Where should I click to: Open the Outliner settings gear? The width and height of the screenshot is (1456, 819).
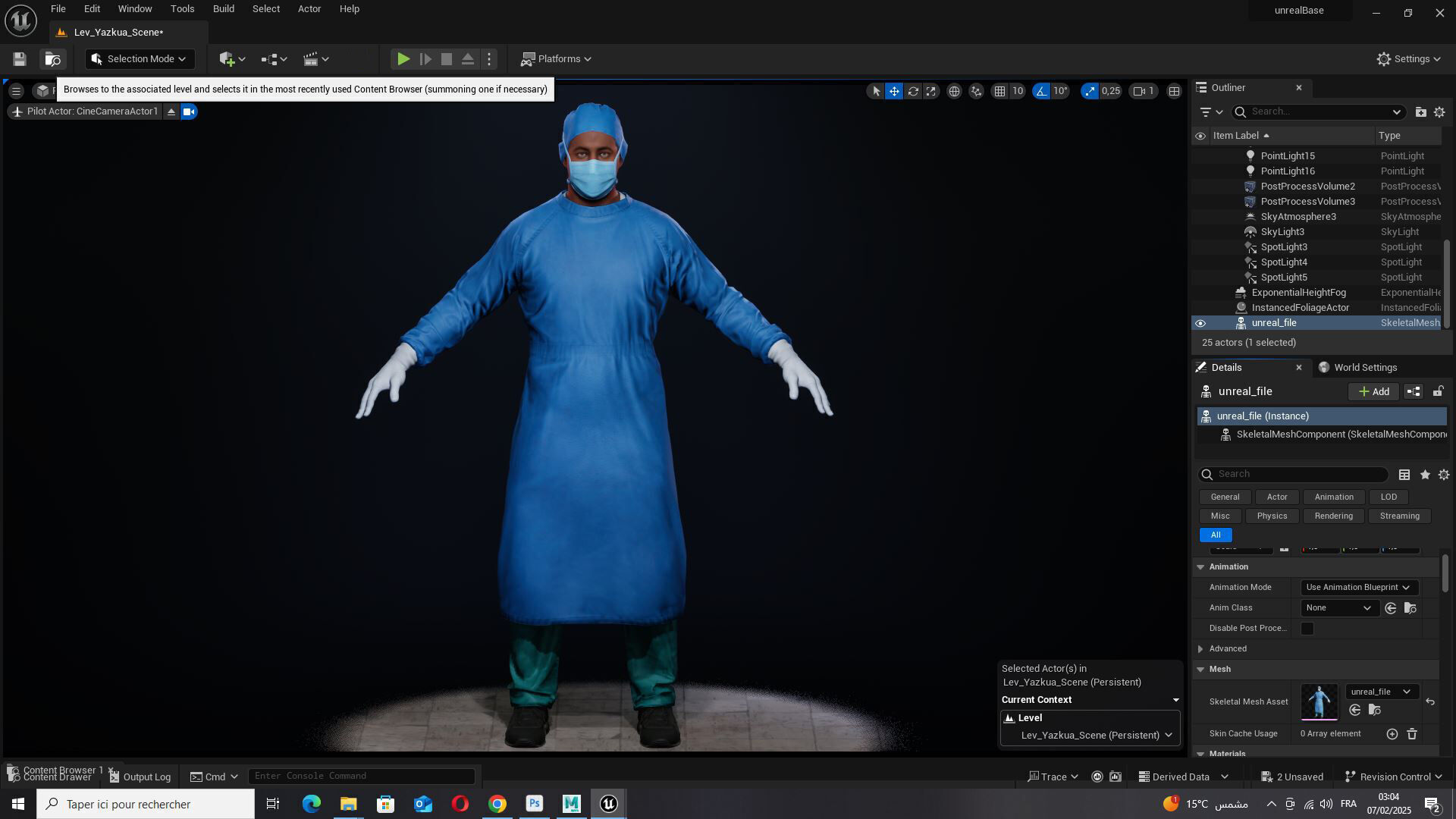click(1439, 112)
